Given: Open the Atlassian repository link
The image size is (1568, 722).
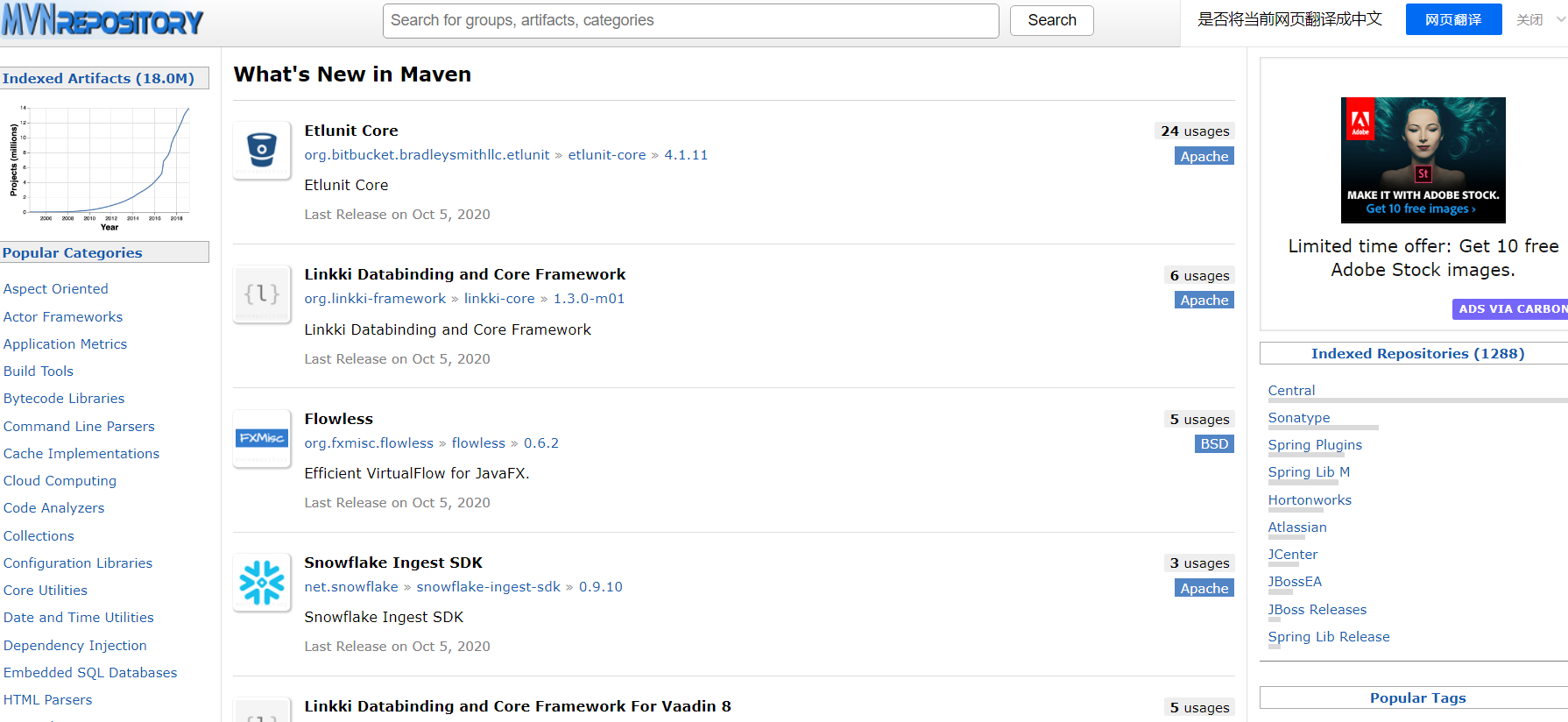Looking at the screenshot, I should click(1297, 527).
